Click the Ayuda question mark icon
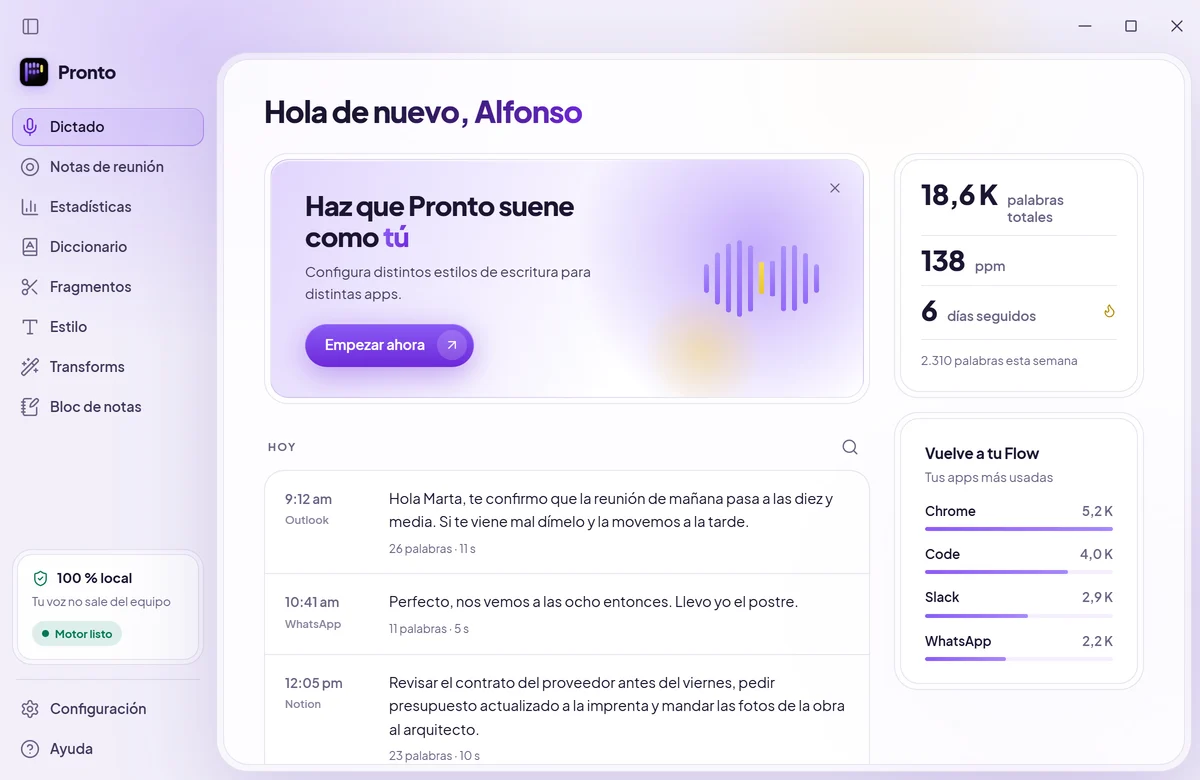1200x780 pixels. pos(30,749)
